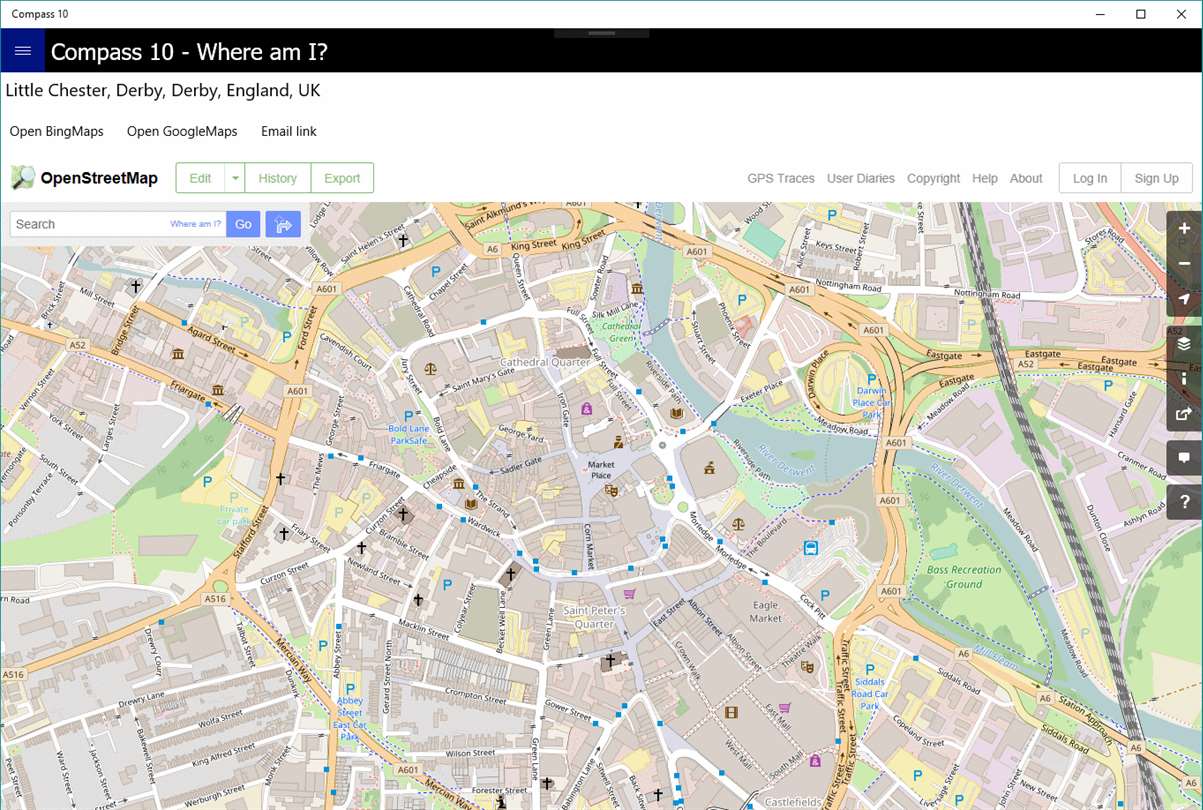Open the map Layers panel

coord(1184,344)
